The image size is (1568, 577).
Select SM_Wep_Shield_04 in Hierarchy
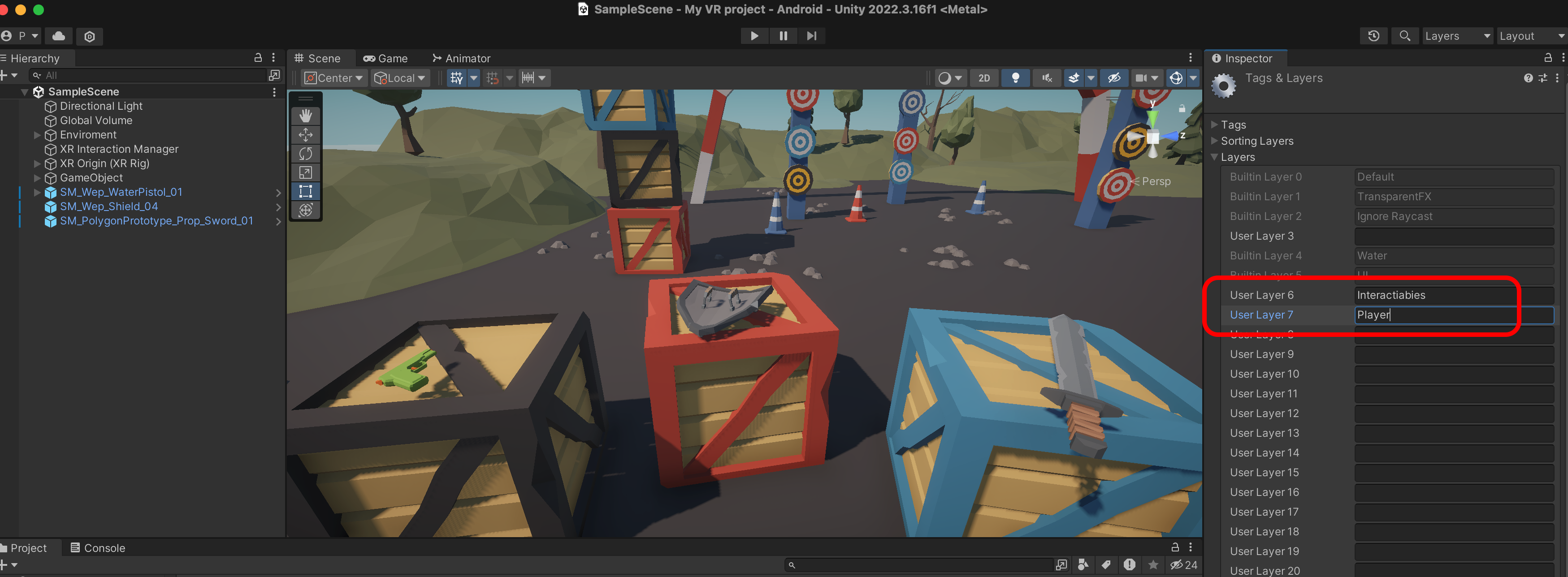[108, 206]
